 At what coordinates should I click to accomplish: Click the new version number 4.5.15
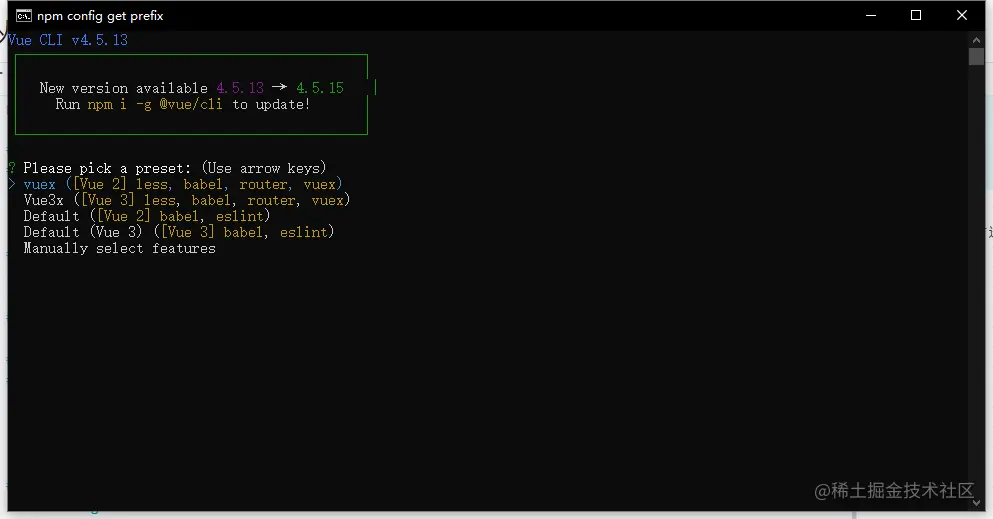pyautogui.click(x=320, y=88)
